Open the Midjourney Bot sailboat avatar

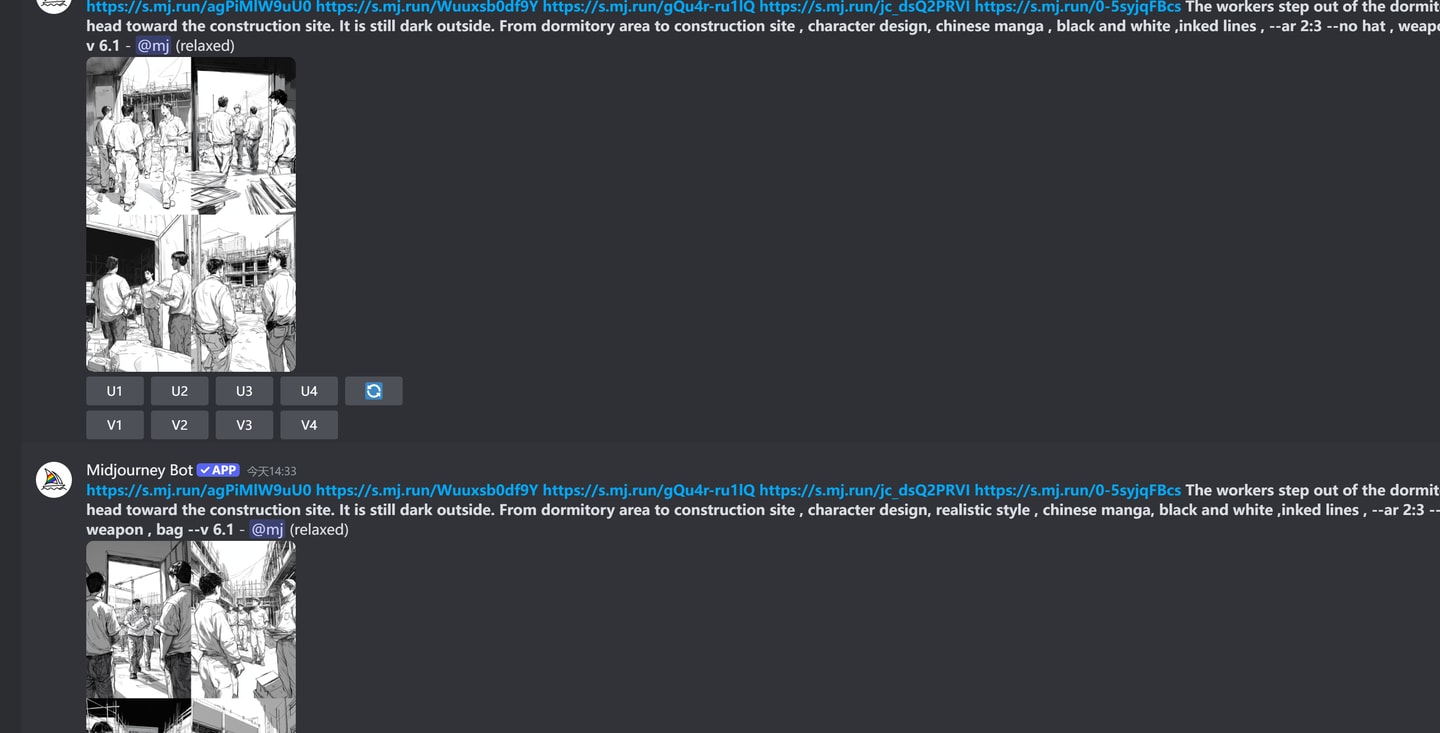[x=54, y=480]
